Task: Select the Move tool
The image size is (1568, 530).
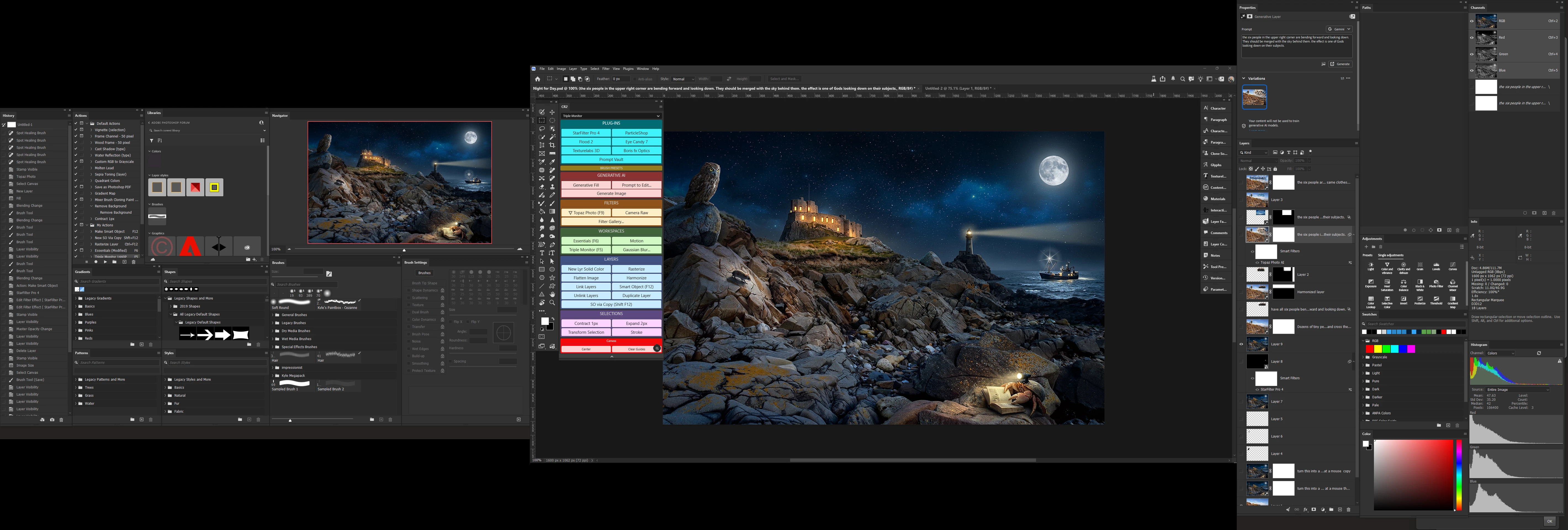Action: [x=552, y=112]
